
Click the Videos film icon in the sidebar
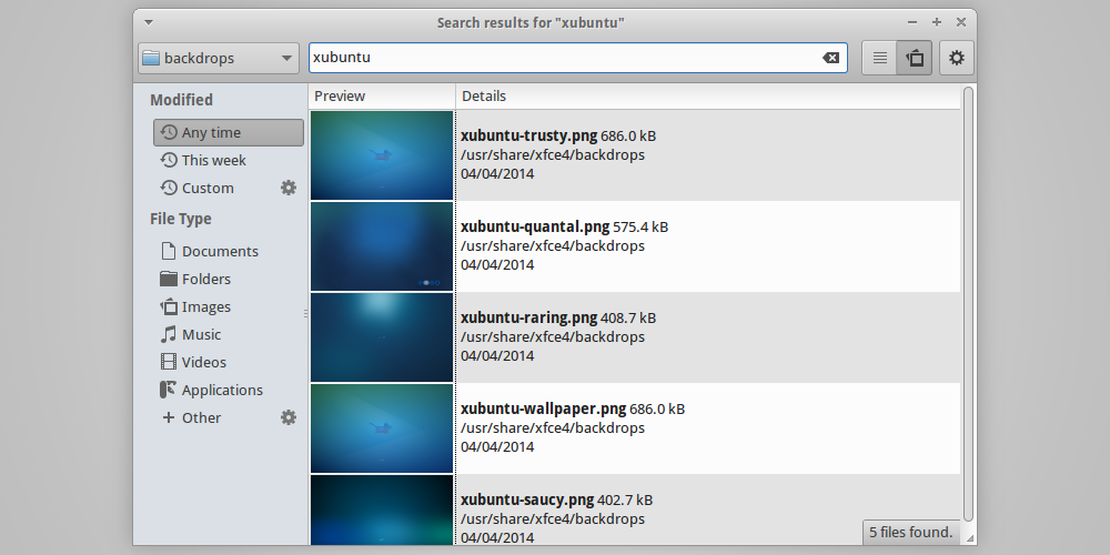168,362
